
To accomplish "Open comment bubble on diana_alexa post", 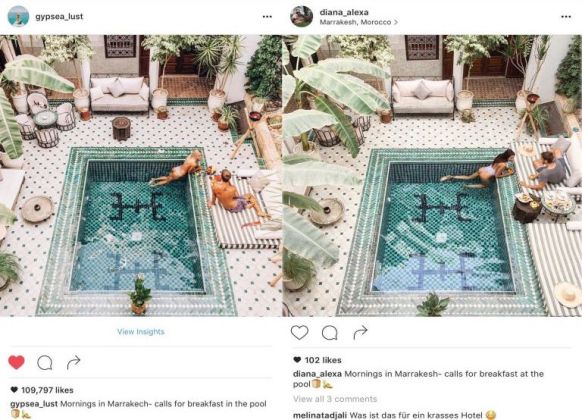I will click(329, 333).
